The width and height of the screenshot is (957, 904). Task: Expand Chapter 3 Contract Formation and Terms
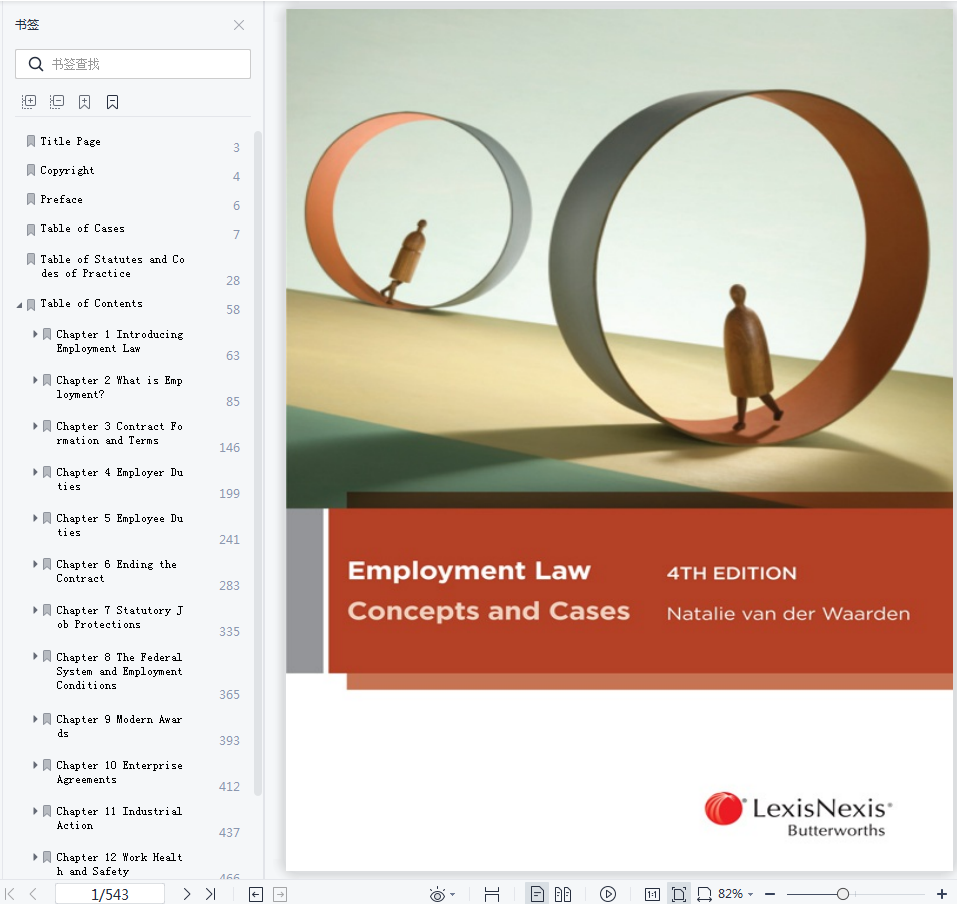[35, 426]
